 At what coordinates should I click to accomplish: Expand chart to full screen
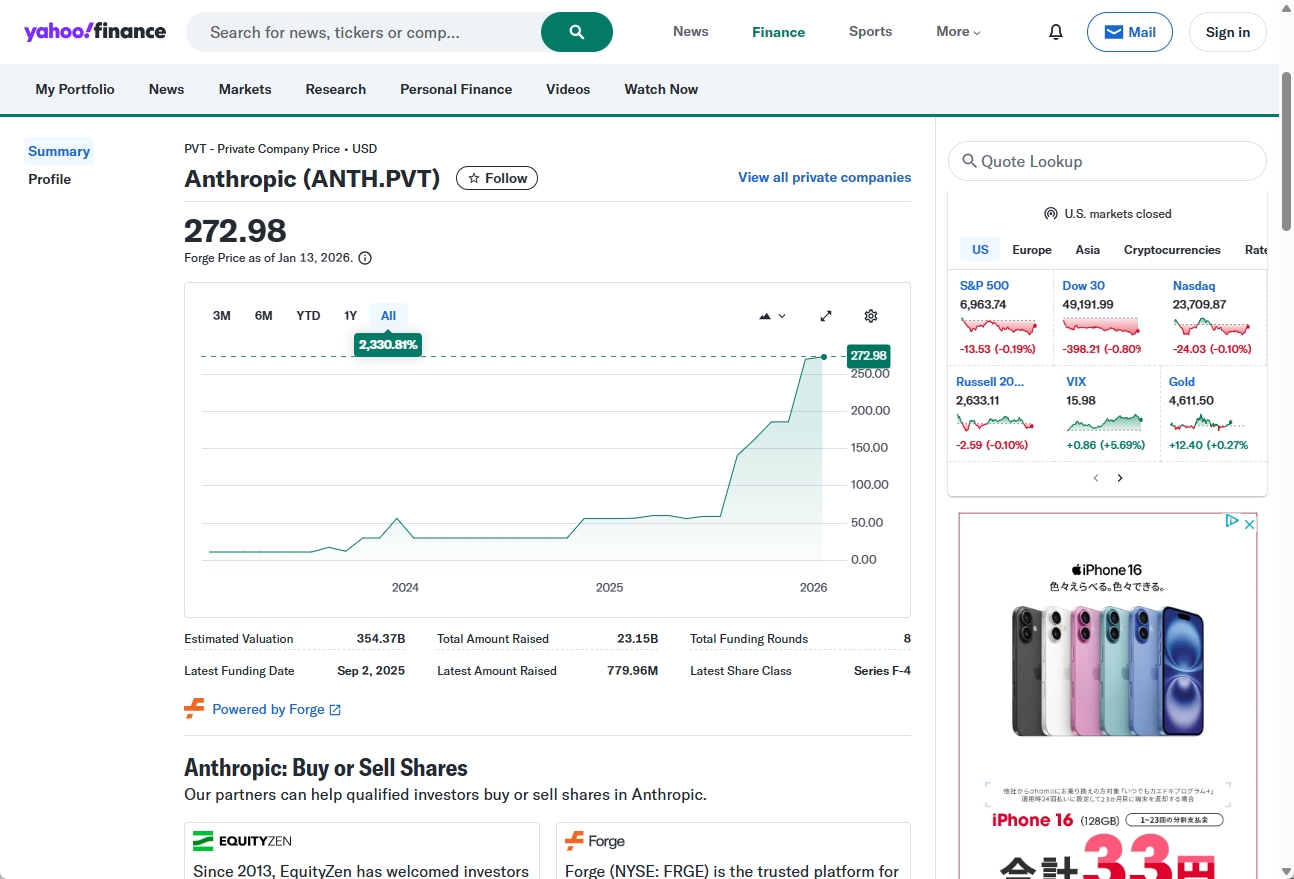pos(826,316)
